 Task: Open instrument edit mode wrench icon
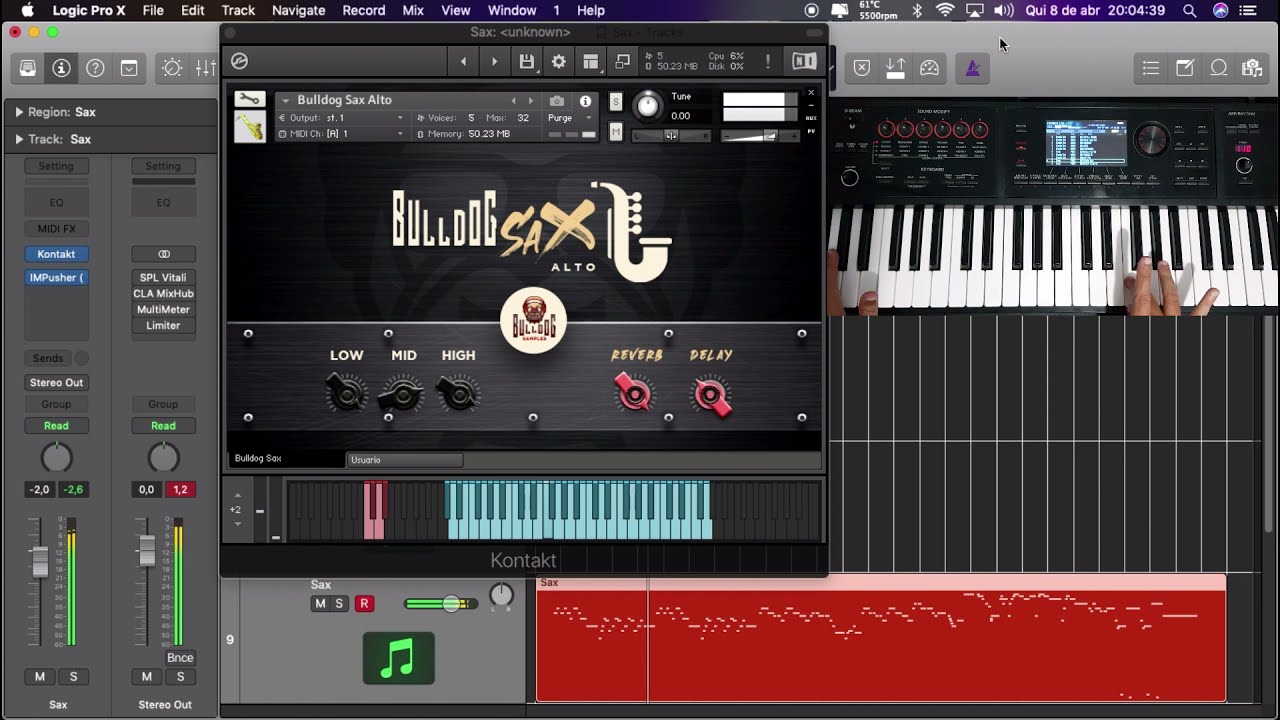tap(250, 99)
